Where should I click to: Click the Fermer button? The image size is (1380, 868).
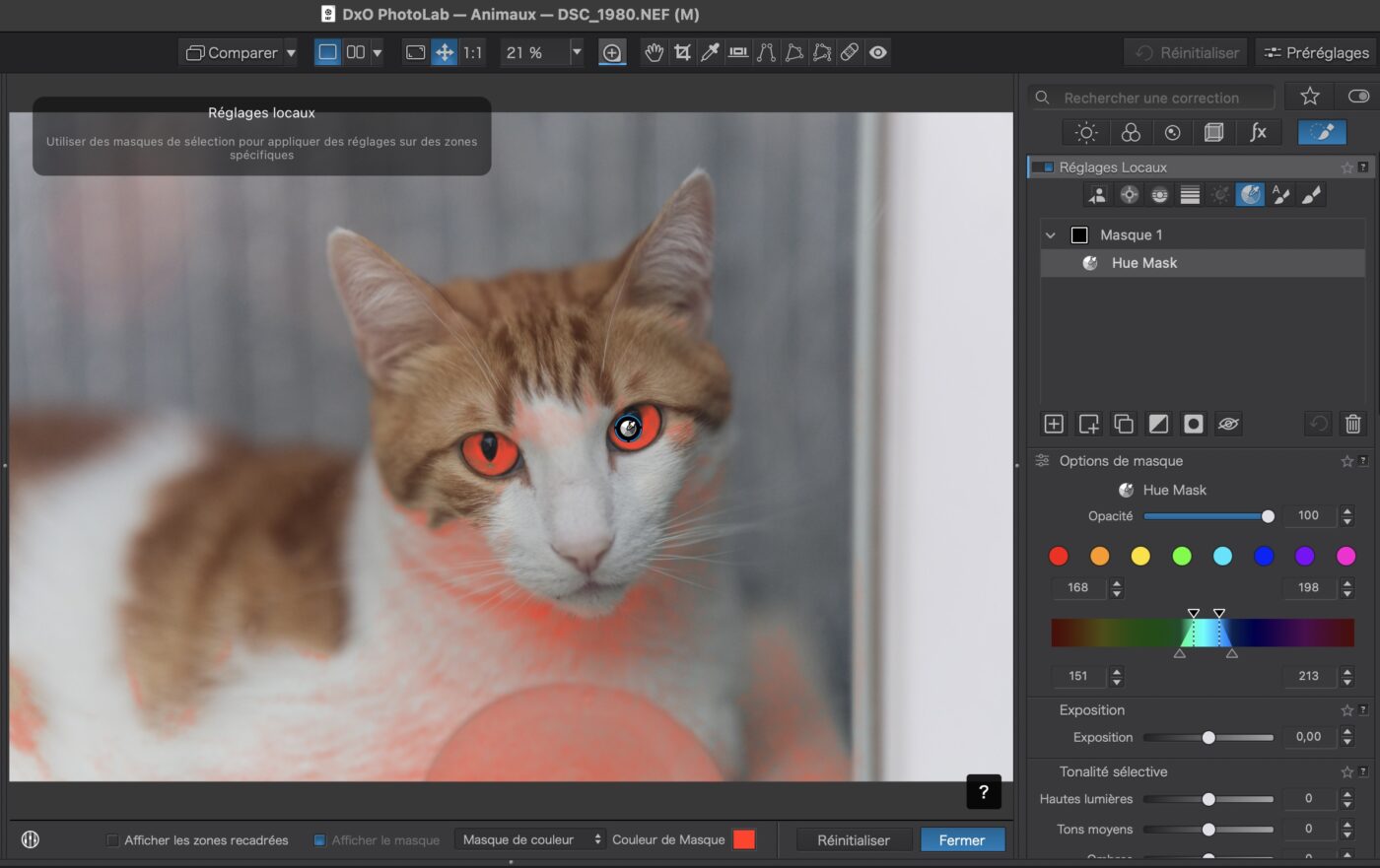pos(962,840)
